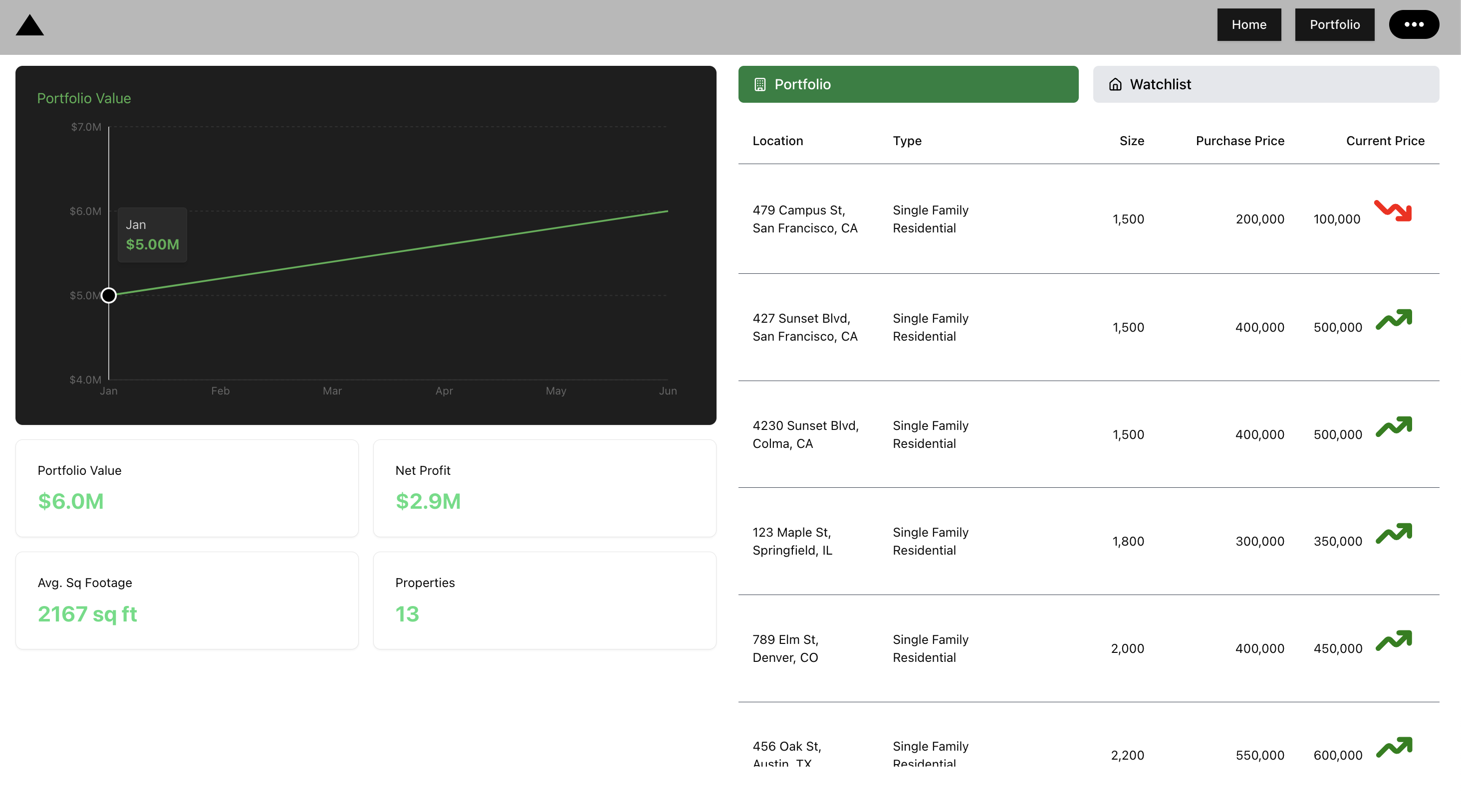Click the Current Price column header
Image resolution: width=1461 pixels, height=812 pixels.
[1385, 141]
